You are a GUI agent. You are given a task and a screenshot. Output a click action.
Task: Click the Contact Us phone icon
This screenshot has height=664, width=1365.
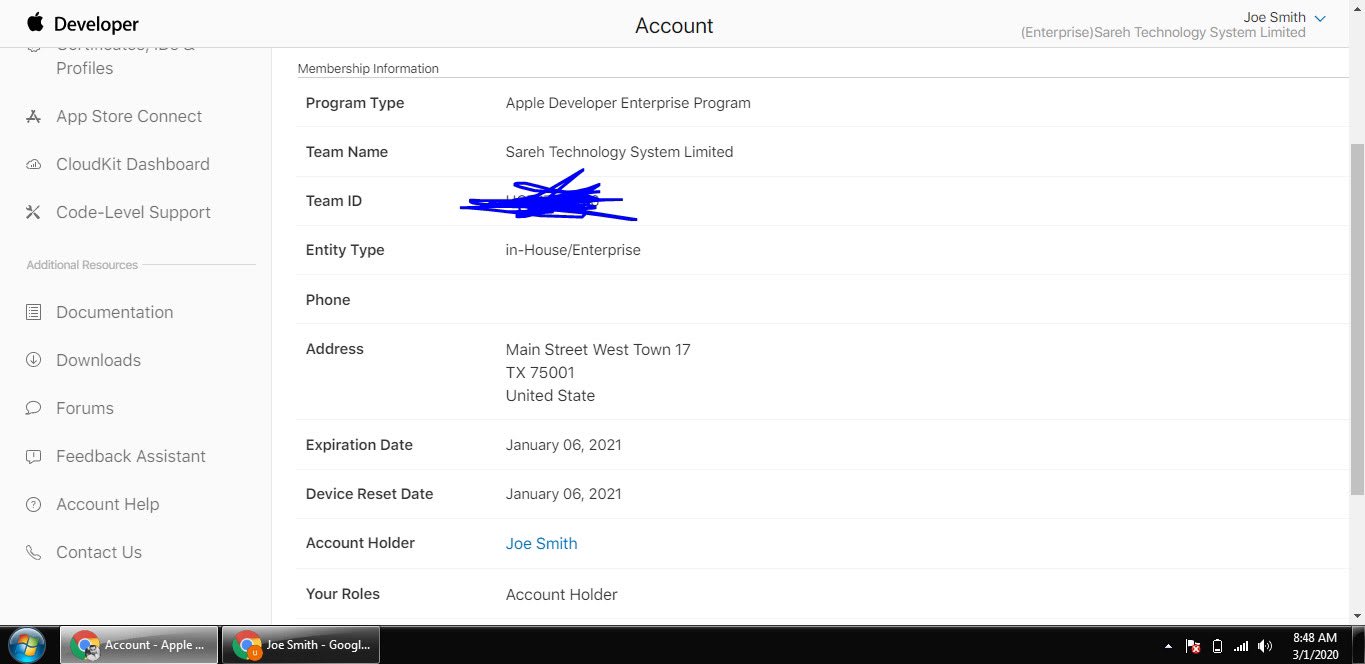[x=33, y=552]
